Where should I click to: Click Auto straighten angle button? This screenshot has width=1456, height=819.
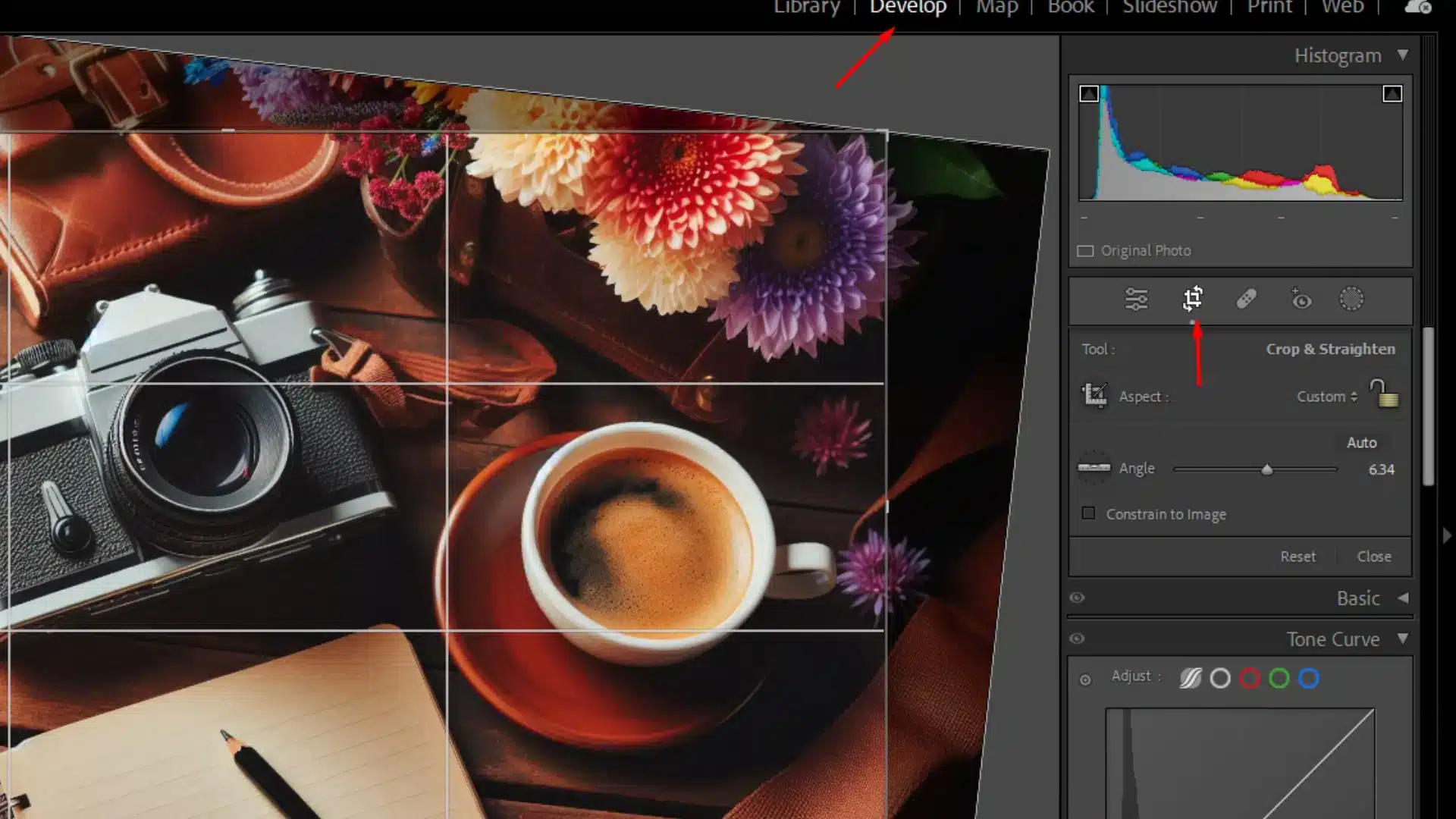click(1361, 442)
